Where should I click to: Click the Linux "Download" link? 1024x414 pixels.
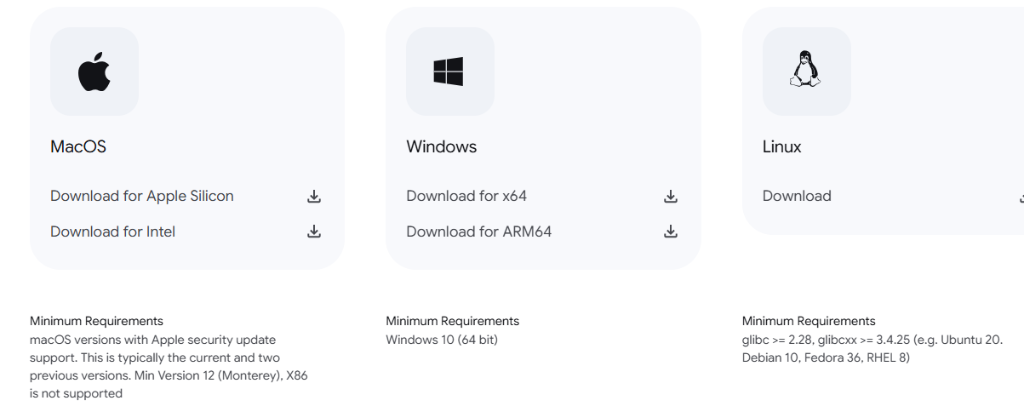pos(797,196)
